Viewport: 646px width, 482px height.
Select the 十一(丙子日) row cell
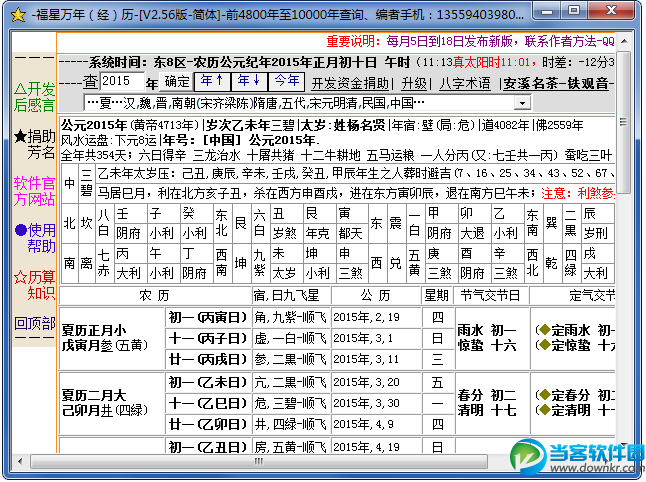208,339
